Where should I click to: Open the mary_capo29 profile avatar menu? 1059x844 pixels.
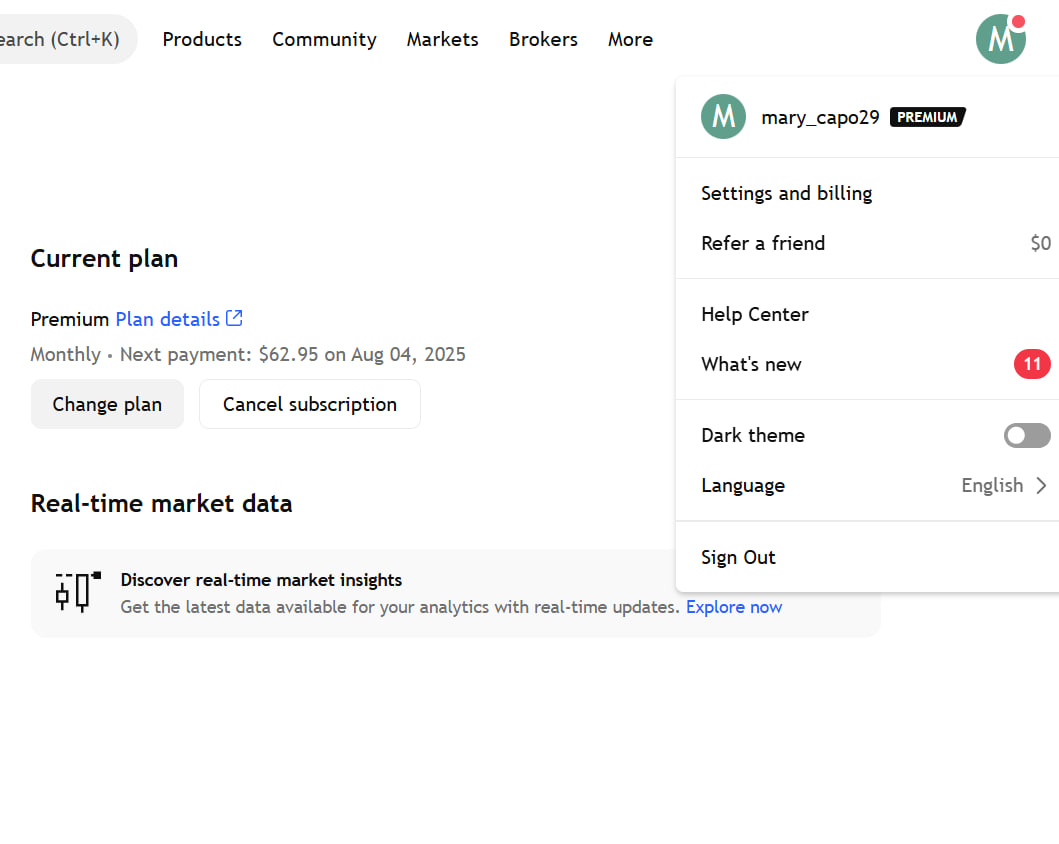[1000, 39]
